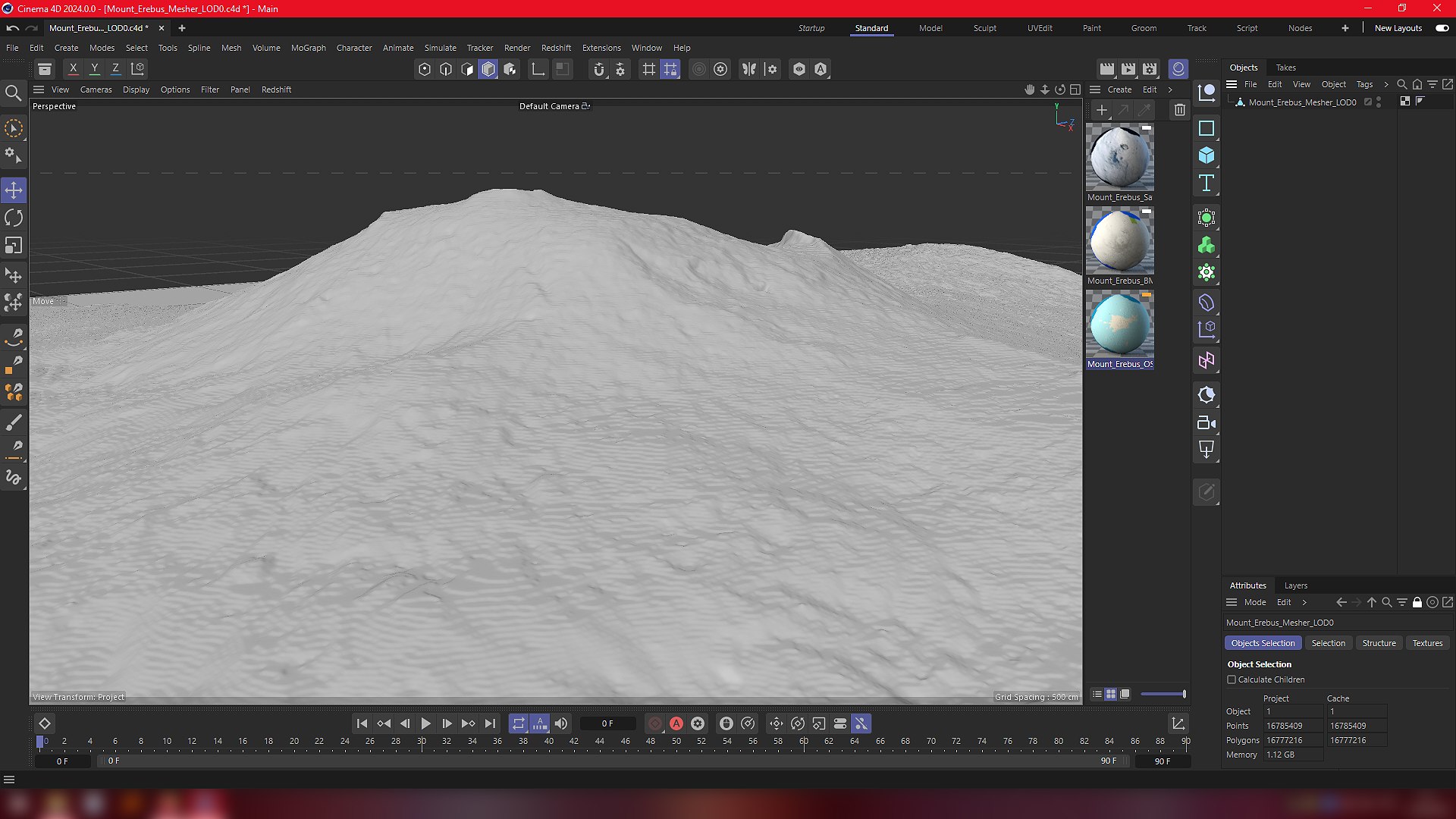Open the Volume builder green icon
This screenshot has height=819, width=1456.
[x=1206, y=245]
